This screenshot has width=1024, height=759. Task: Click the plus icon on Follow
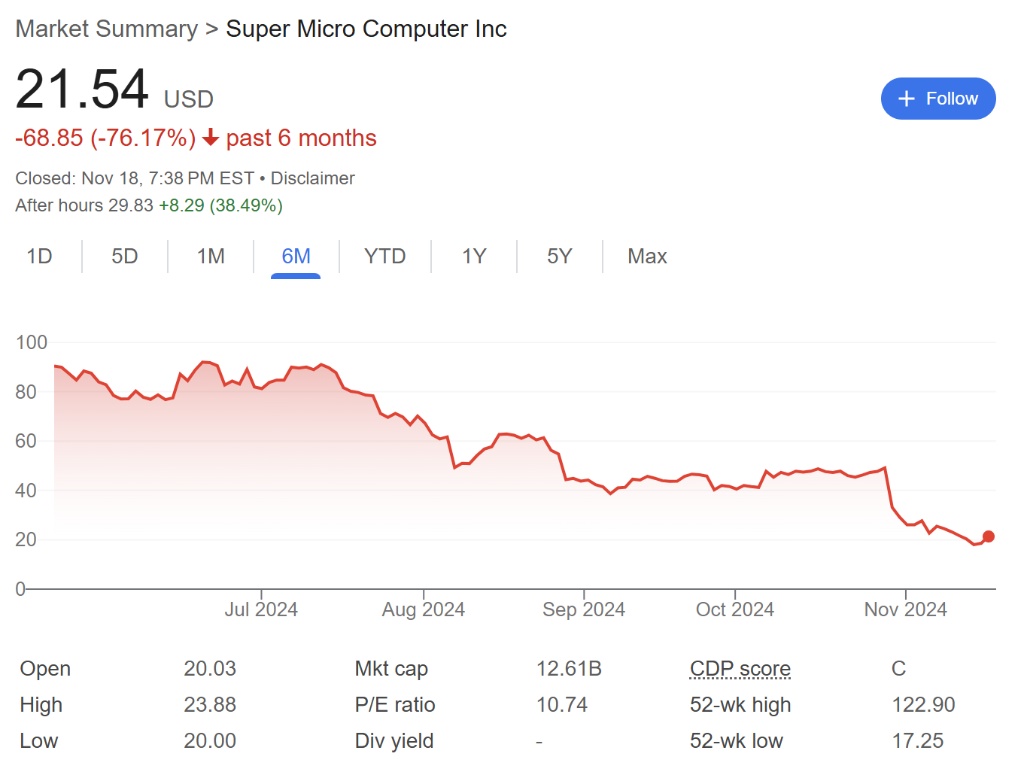[907, 98]
